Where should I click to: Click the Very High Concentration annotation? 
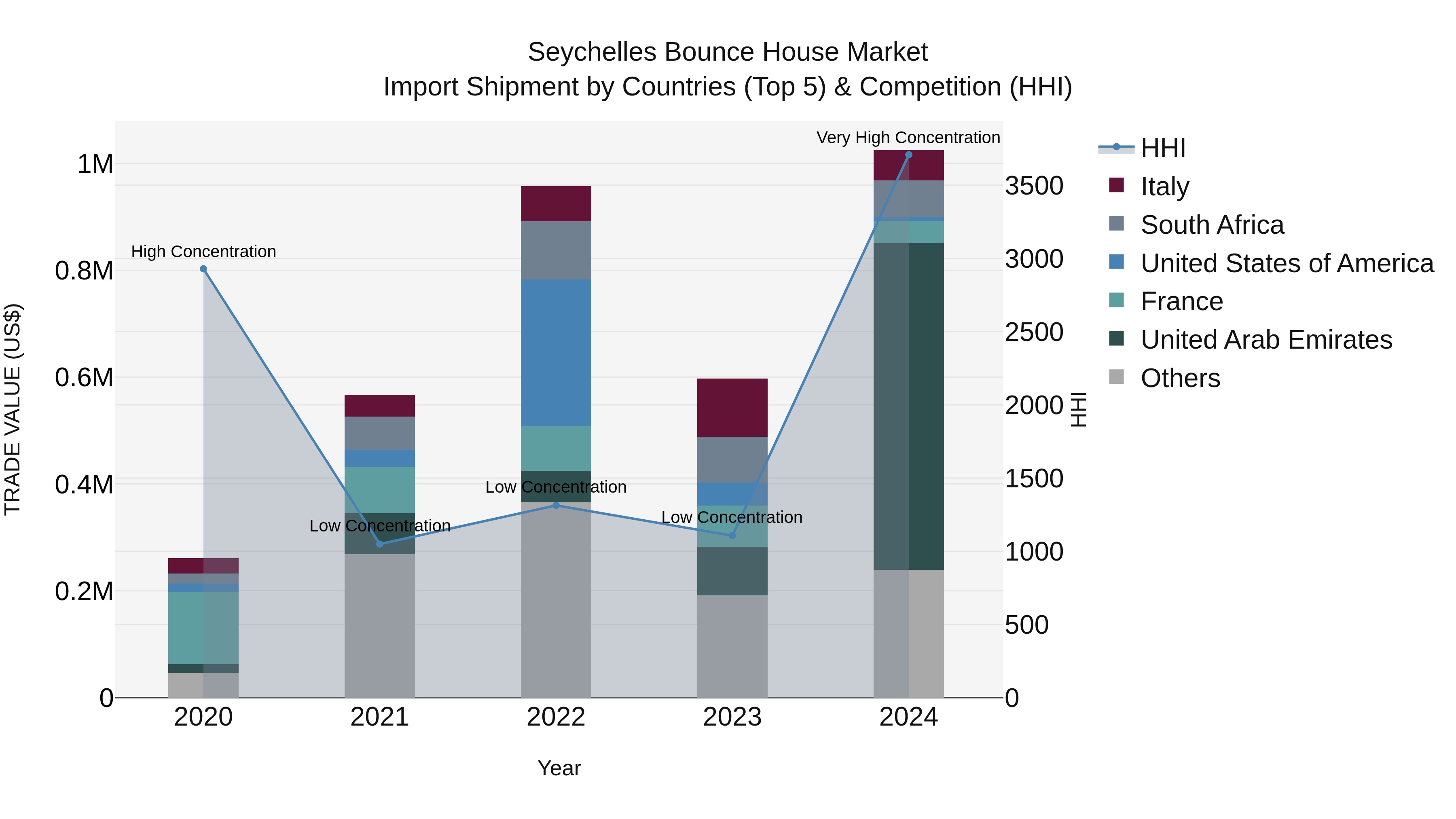coord(908,138)
